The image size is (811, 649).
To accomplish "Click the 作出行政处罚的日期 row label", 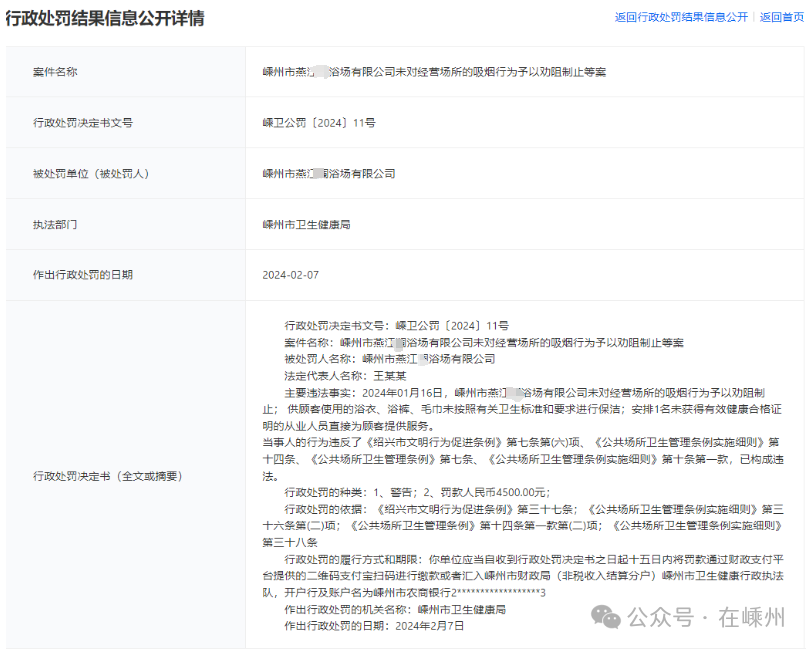I will pos(83,275).
